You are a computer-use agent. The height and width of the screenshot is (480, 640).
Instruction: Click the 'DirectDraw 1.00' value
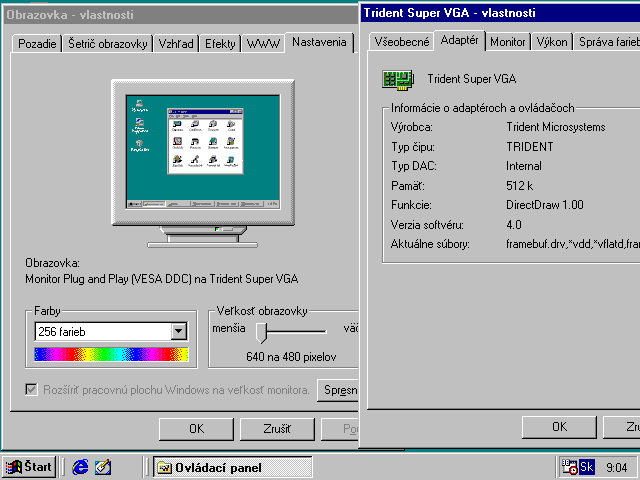point(545,205)
